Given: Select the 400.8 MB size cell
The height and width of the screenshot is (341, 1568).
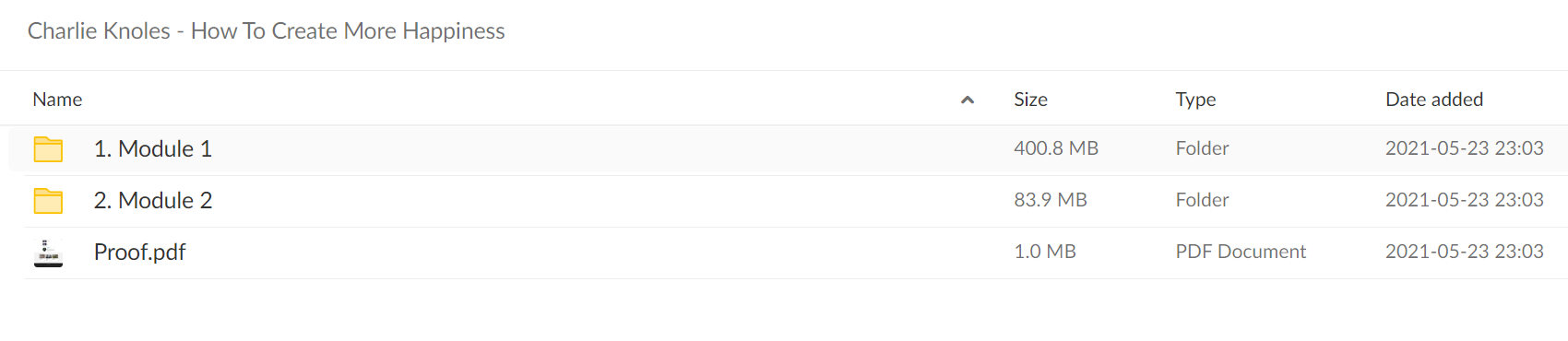Looking at the screenshot, I should 1056,148.
